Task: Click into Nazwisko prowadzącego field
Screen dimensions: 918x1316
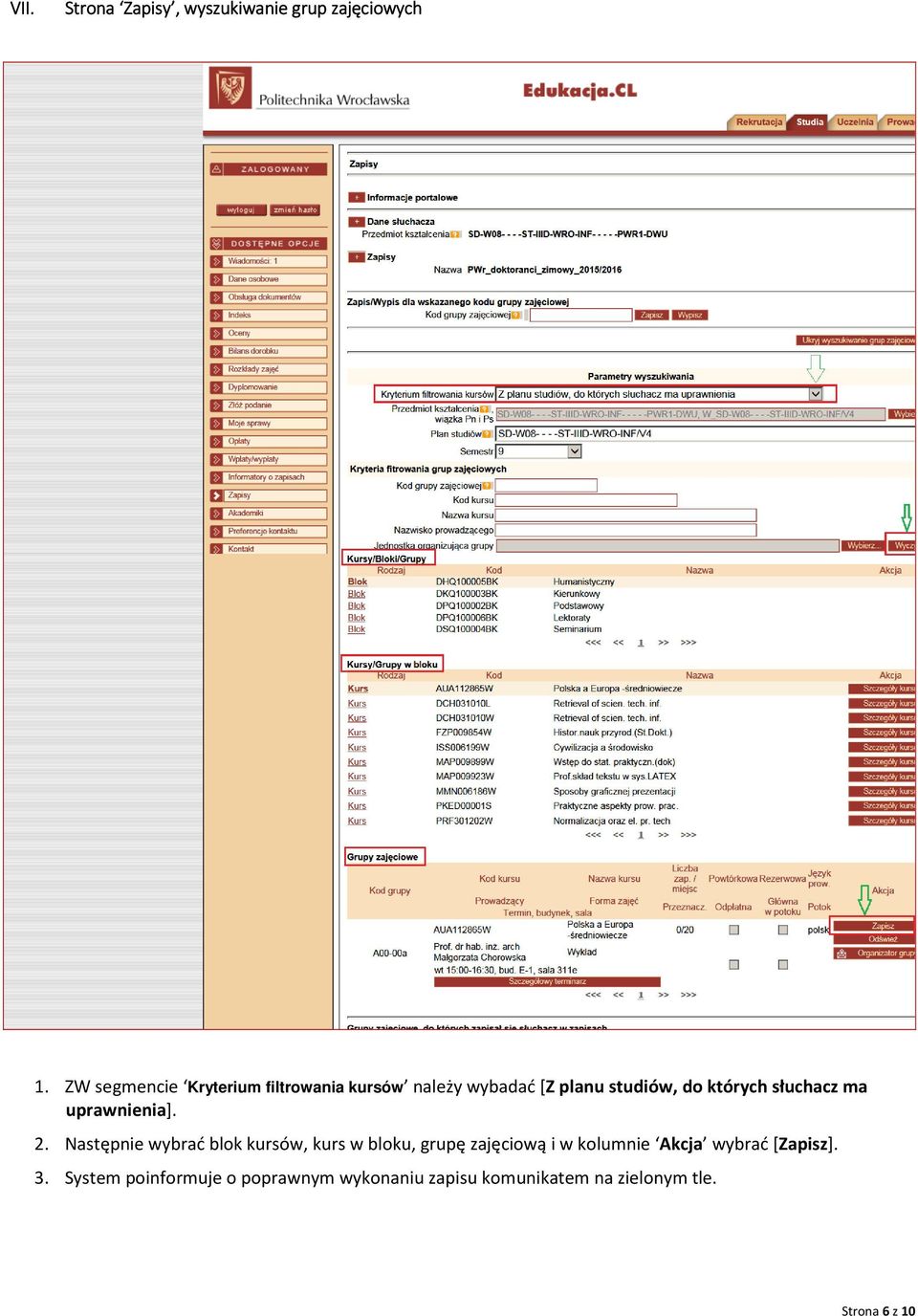Action: tap(625, 530)
